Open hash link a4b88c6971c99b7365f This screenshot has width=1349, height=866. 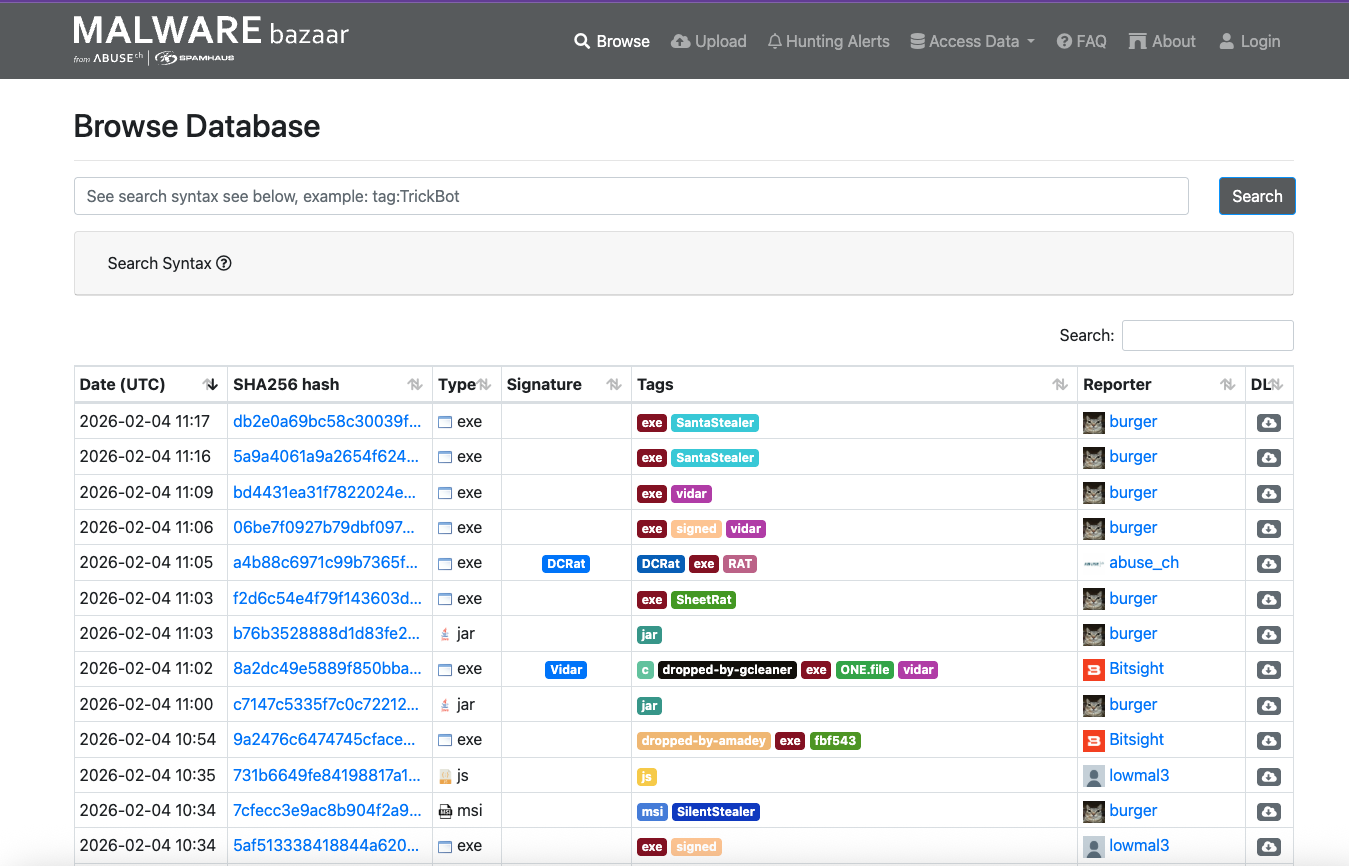pos(325,563)
